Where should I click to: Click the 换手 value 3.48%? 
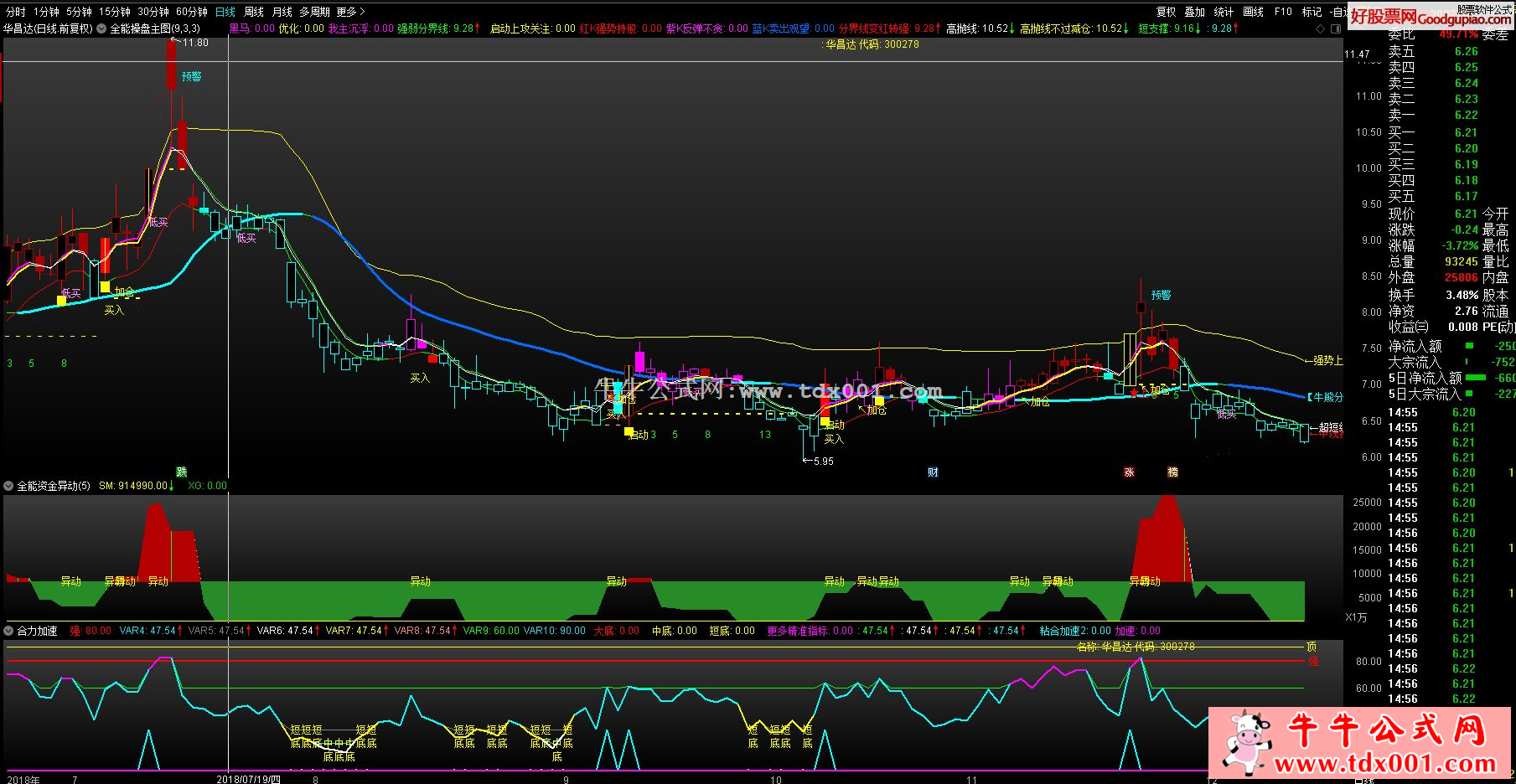[1462, 295]
